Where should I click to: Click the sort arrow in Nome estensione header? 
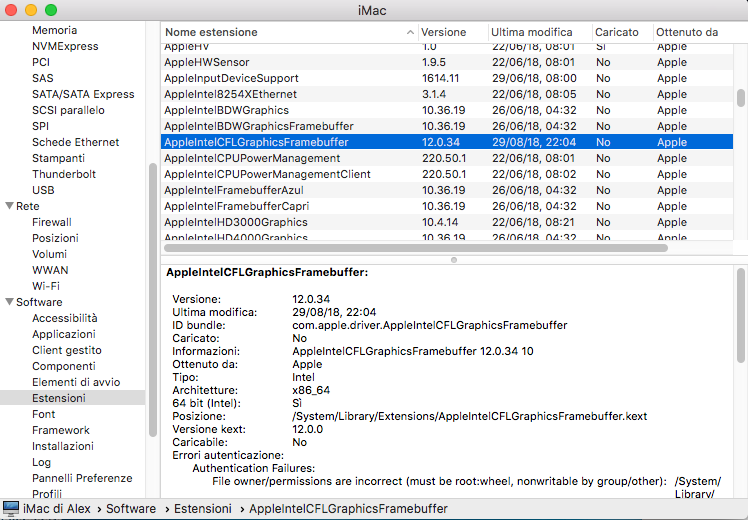click(410, 32)
